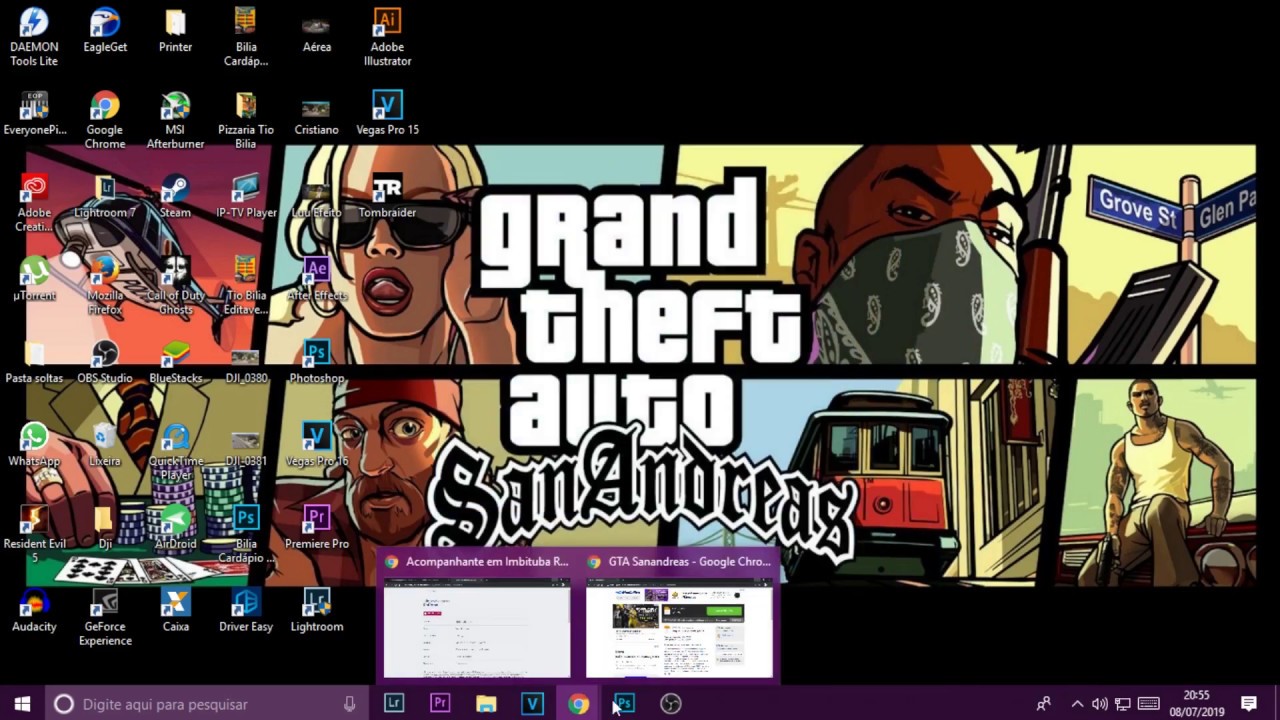
Task: Select the Tombraider desktop icon
Action: [387, 195]
